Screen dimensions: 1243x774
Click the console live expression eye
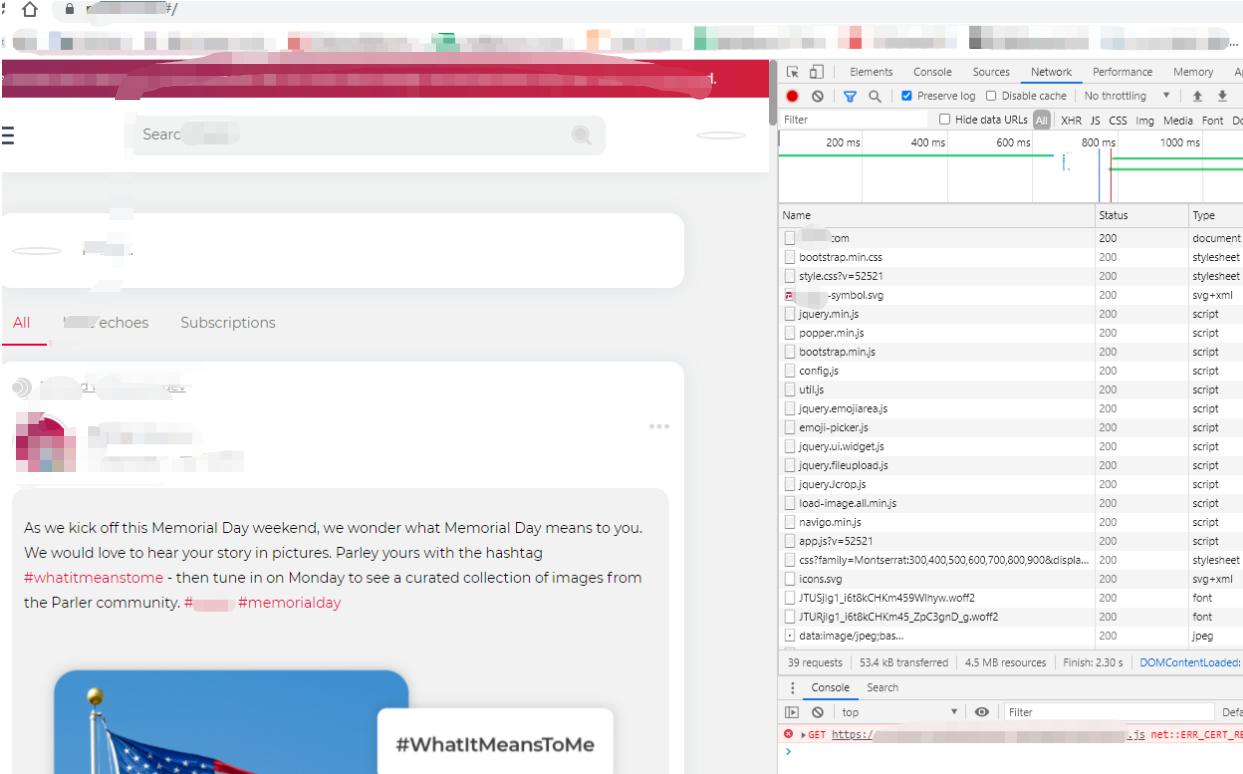pyautogui.click(x=982, y=712)
